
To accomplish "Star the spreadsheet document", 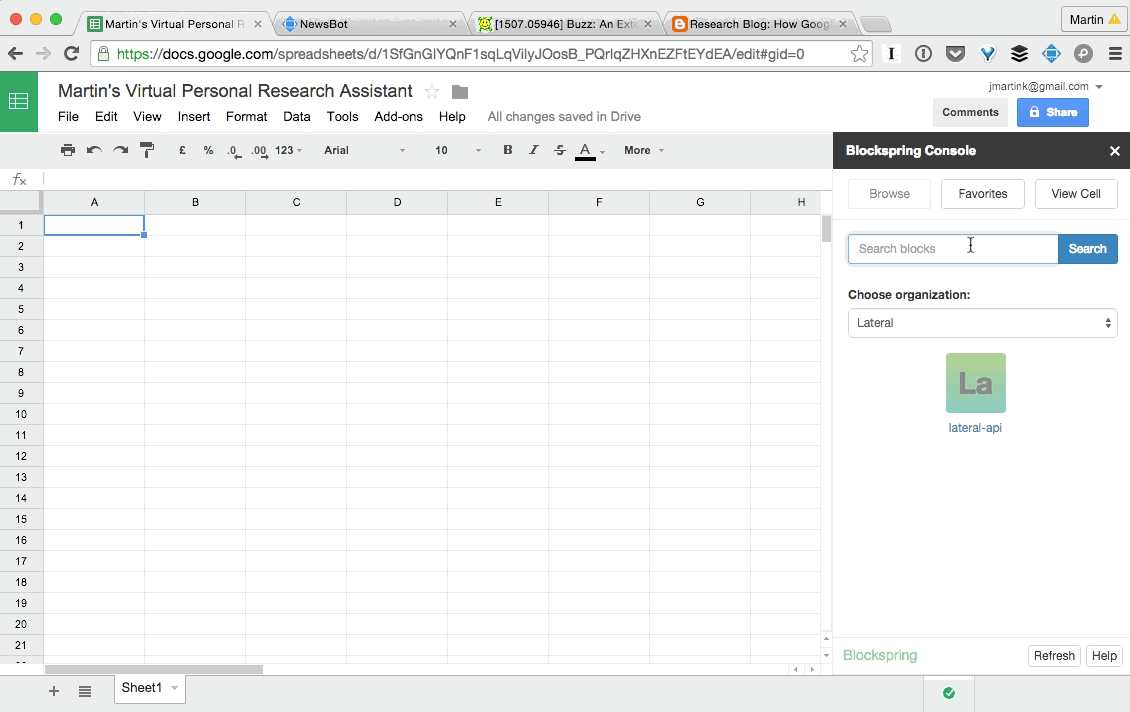I will pyautogui.click(x=432, y=92).
